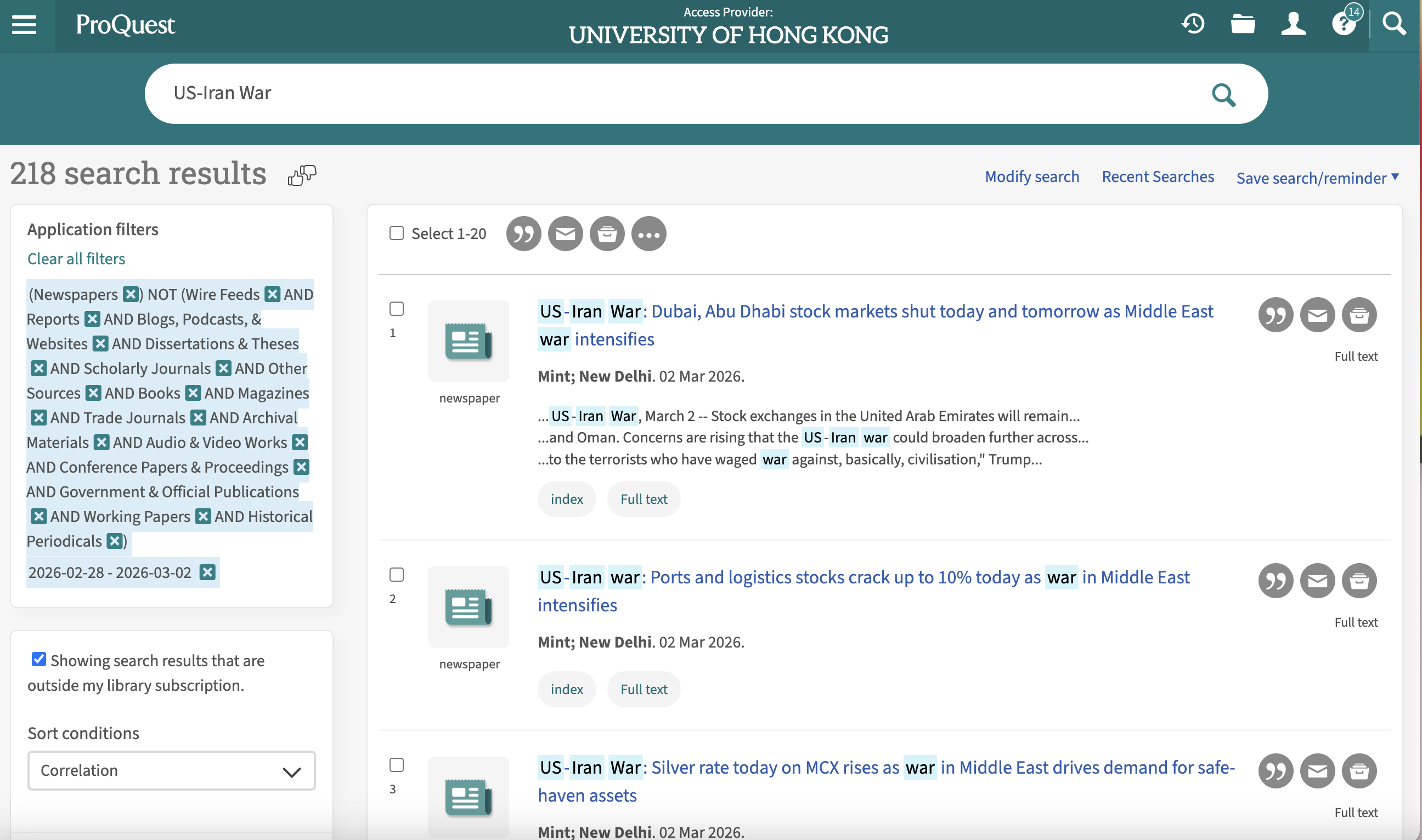The height and width of the screenshot is (840, 1422).
Task: Open the Correlation sort conditions dropdown
Action: click(x=172, y=770)
